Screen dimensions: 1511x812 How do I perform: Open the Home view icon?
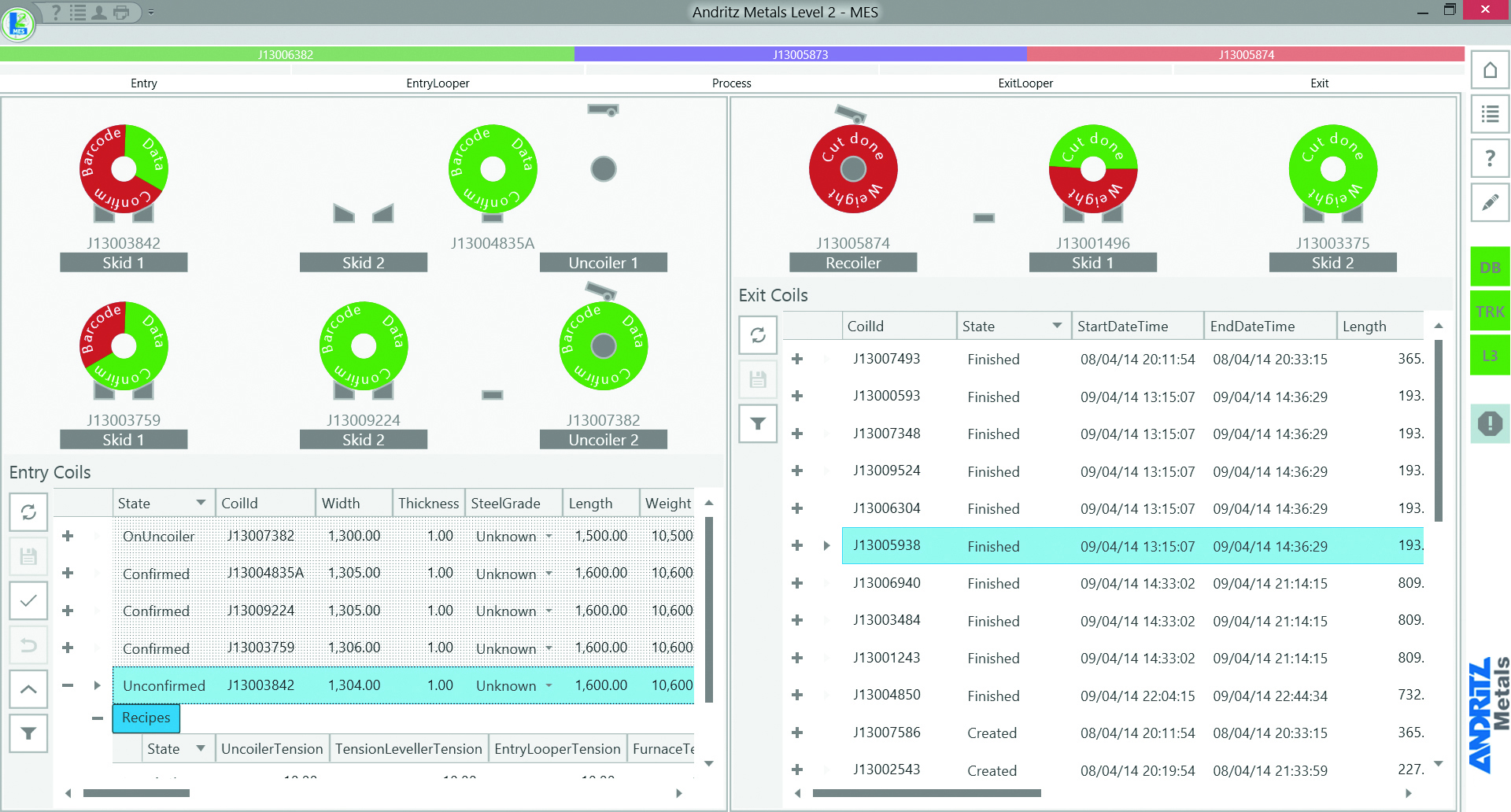1490,71
